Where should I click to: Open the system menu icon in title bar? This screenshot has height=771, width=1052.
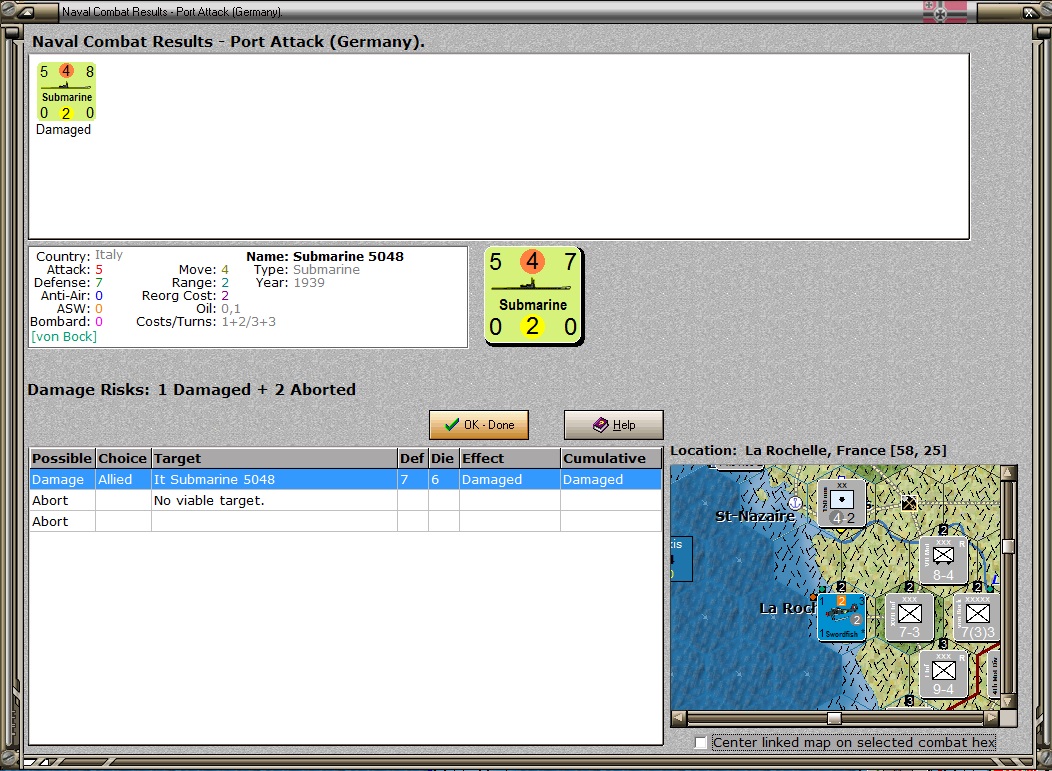(x=26, y=11)
